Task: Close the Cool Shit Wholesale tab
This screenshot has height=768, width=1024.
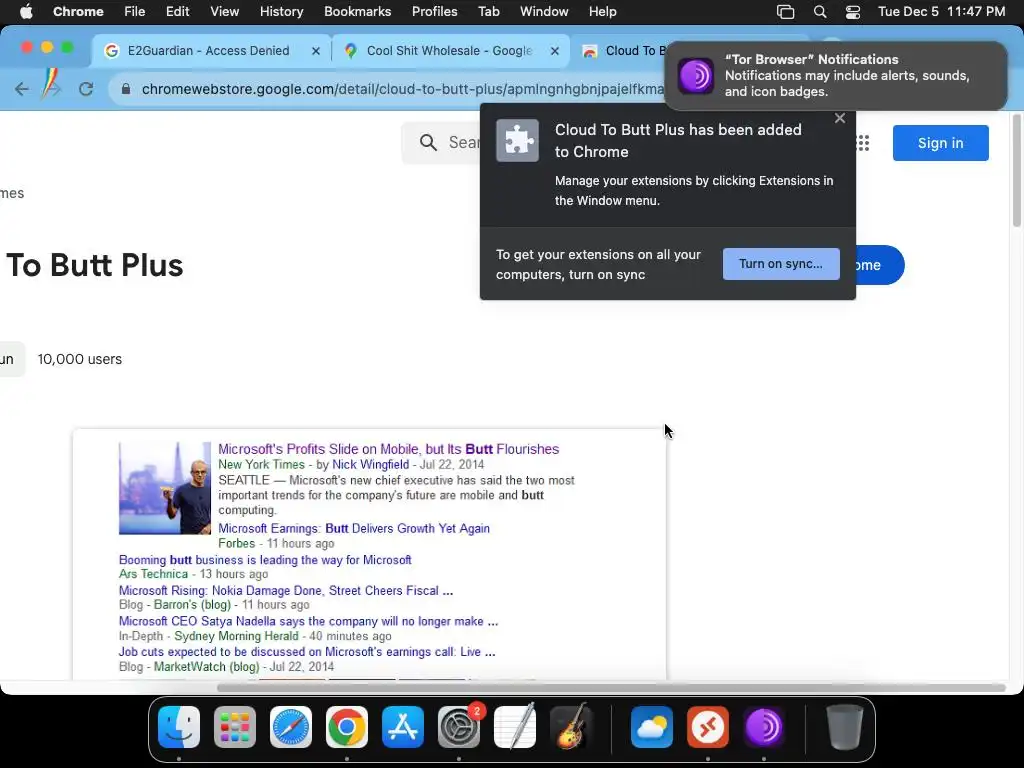Action: coord(555,50)
